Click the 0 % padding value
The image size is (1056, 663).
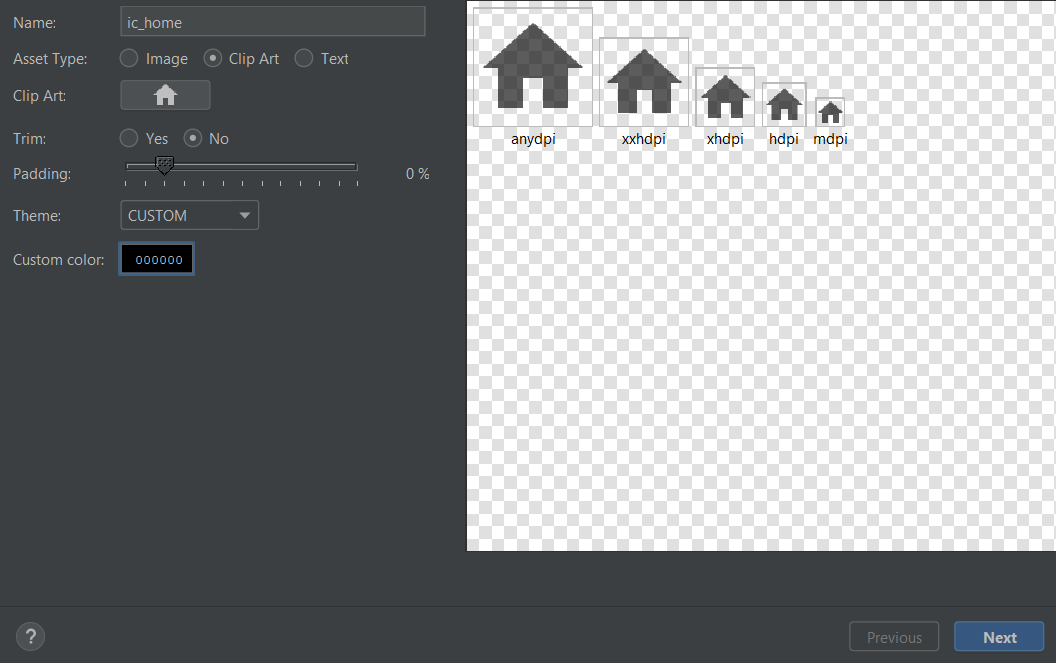418,174
